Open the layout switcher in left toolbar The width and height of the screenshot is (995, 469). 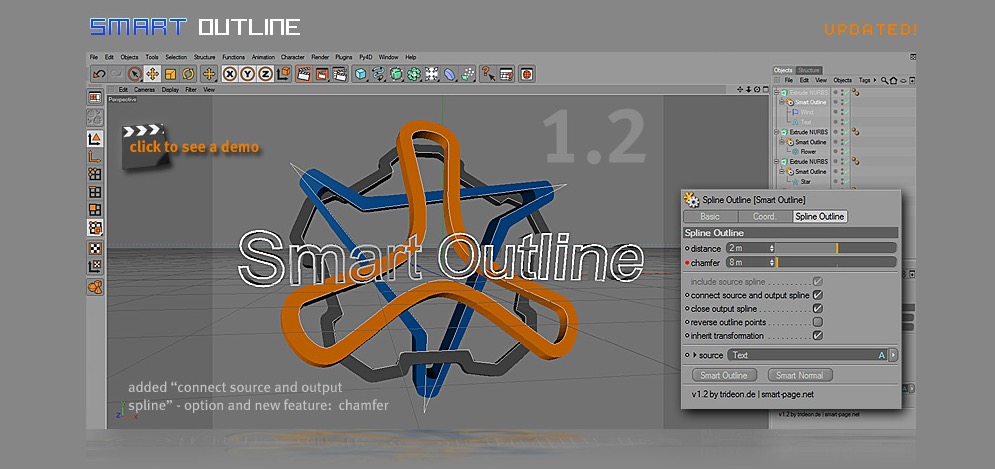[x=95, y=97]
